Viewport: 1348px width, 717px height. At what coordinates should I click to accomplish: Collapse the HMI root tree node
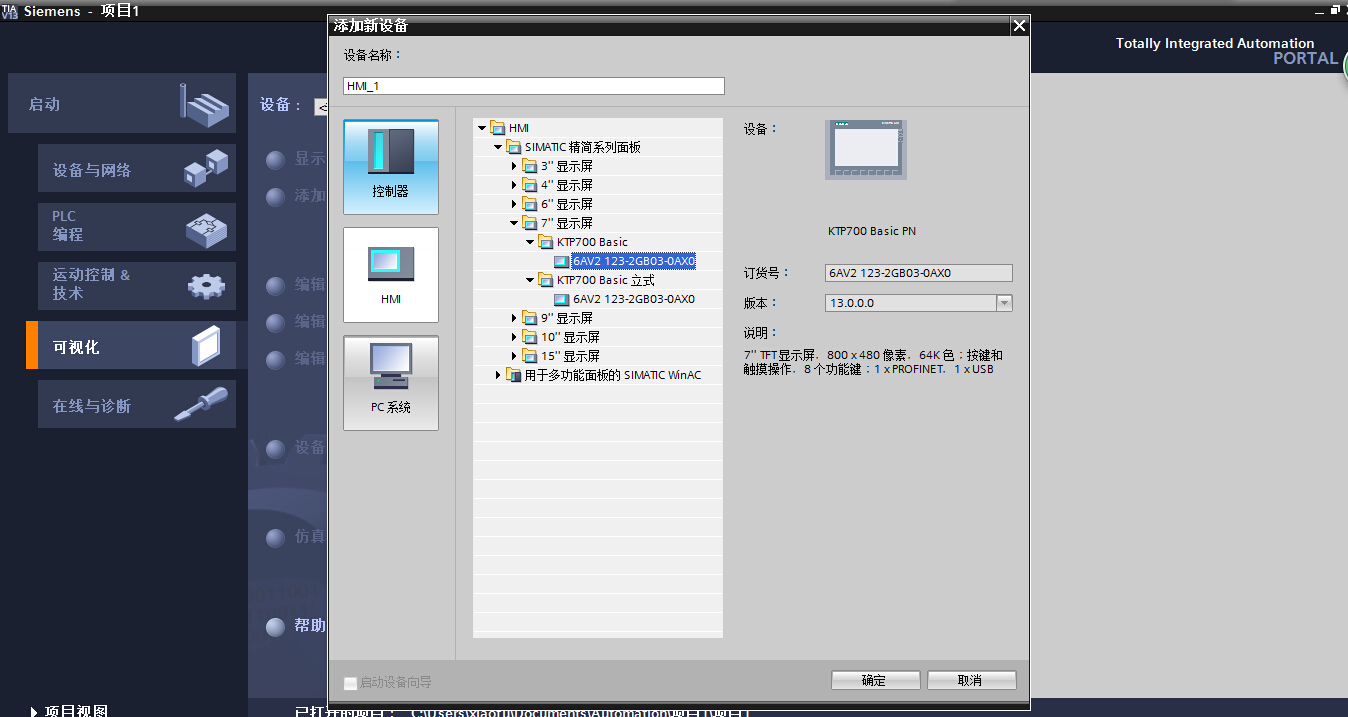tap(482, 128)
